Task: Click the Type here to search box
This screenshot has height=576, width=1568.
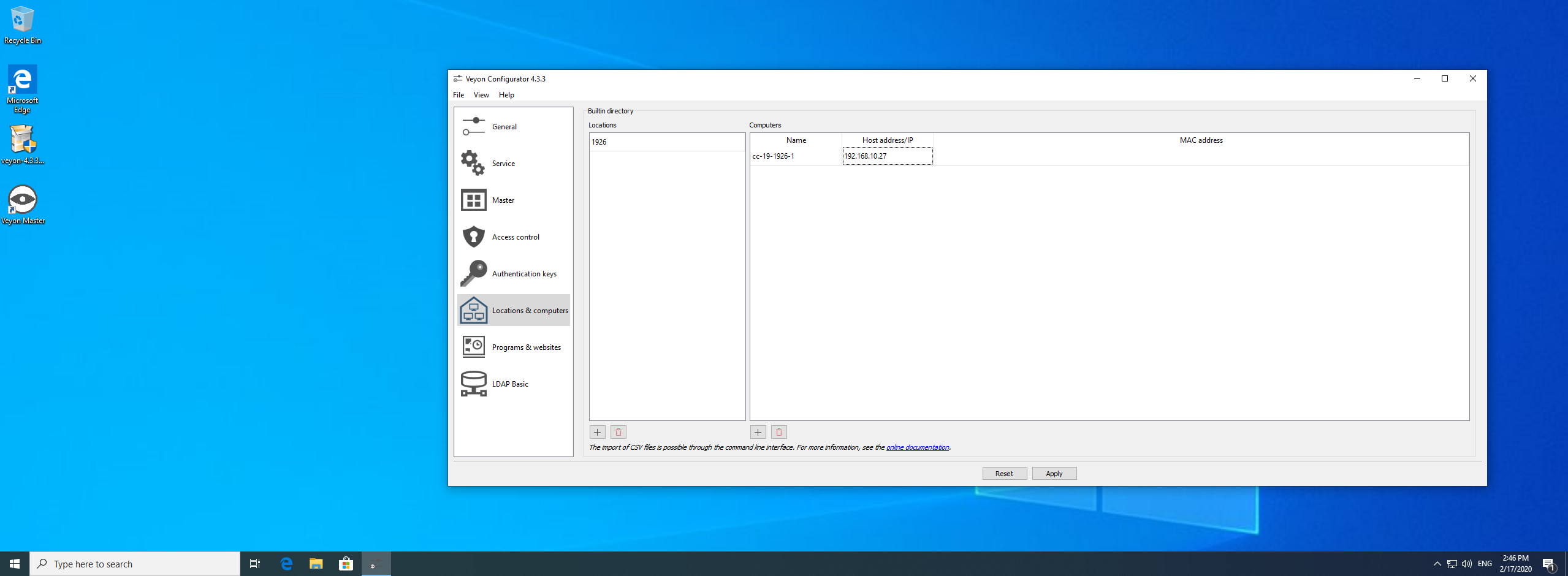Action: [135, 564]
